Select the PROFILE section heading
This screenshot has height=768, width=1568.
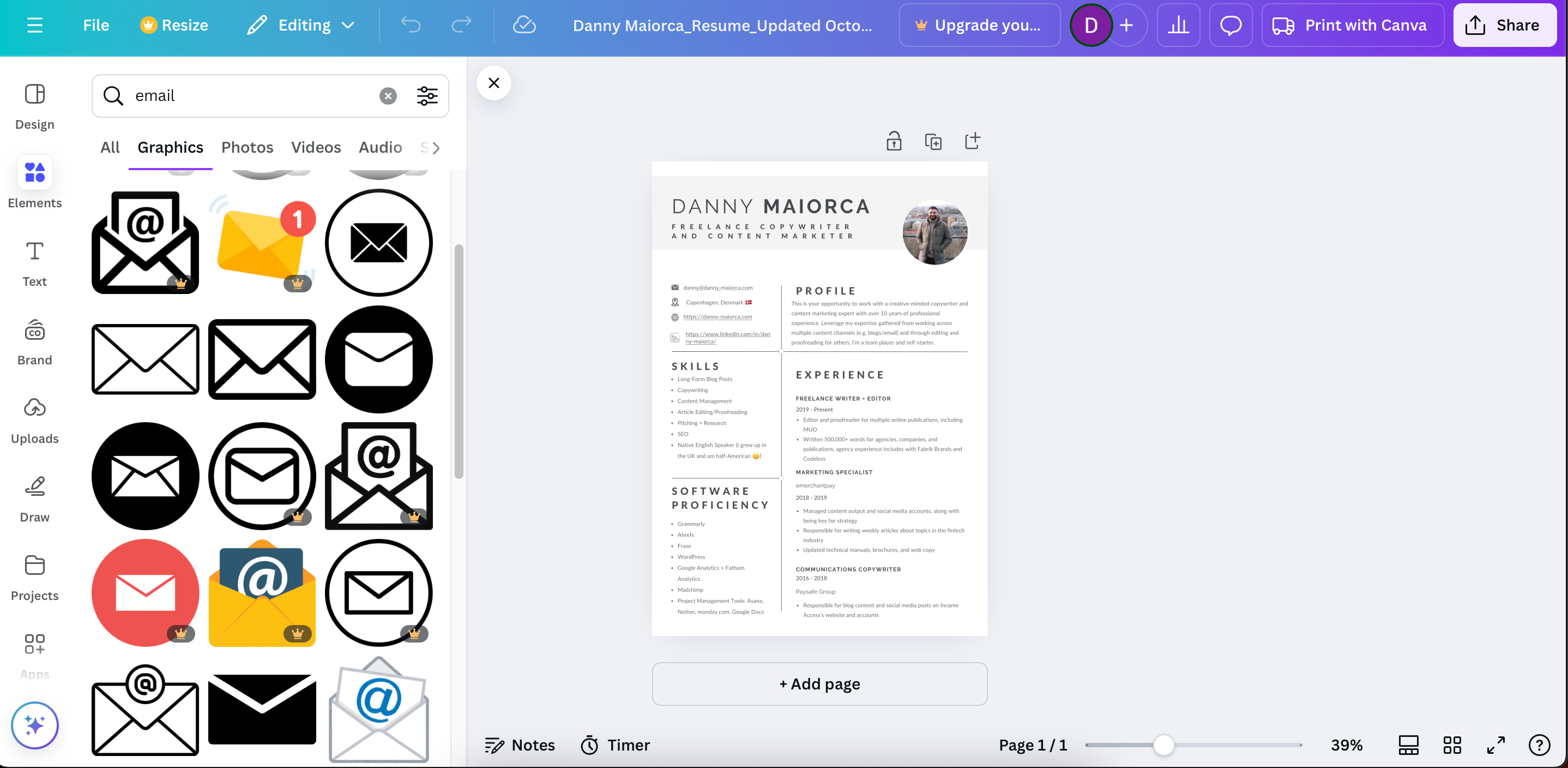tap(825, 291)
